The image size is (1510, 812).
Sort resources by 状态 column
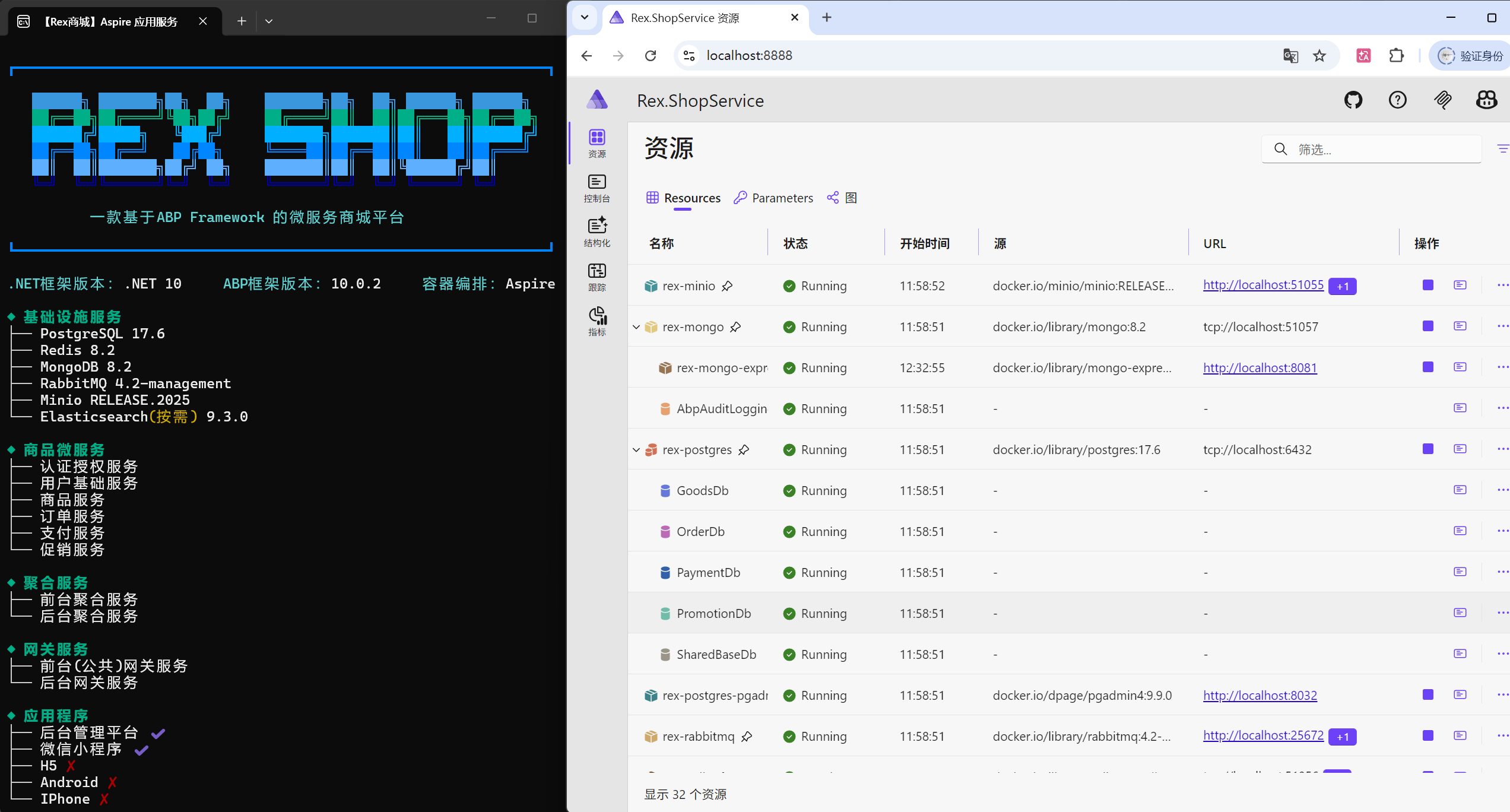click(795, 243)
